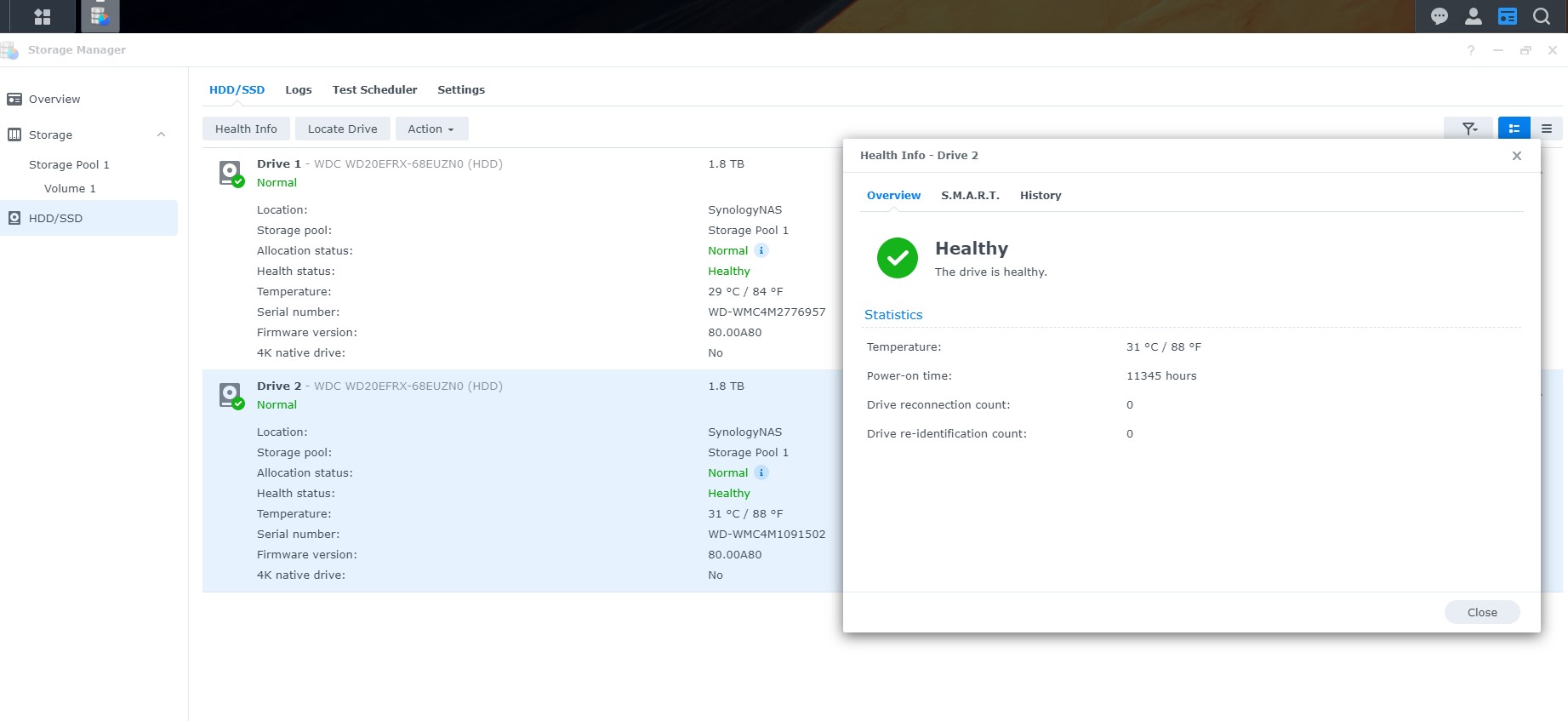Click the Allocation status info icon for Drive 2
The width and height of the screenshot is (1568, 721).
761,472
